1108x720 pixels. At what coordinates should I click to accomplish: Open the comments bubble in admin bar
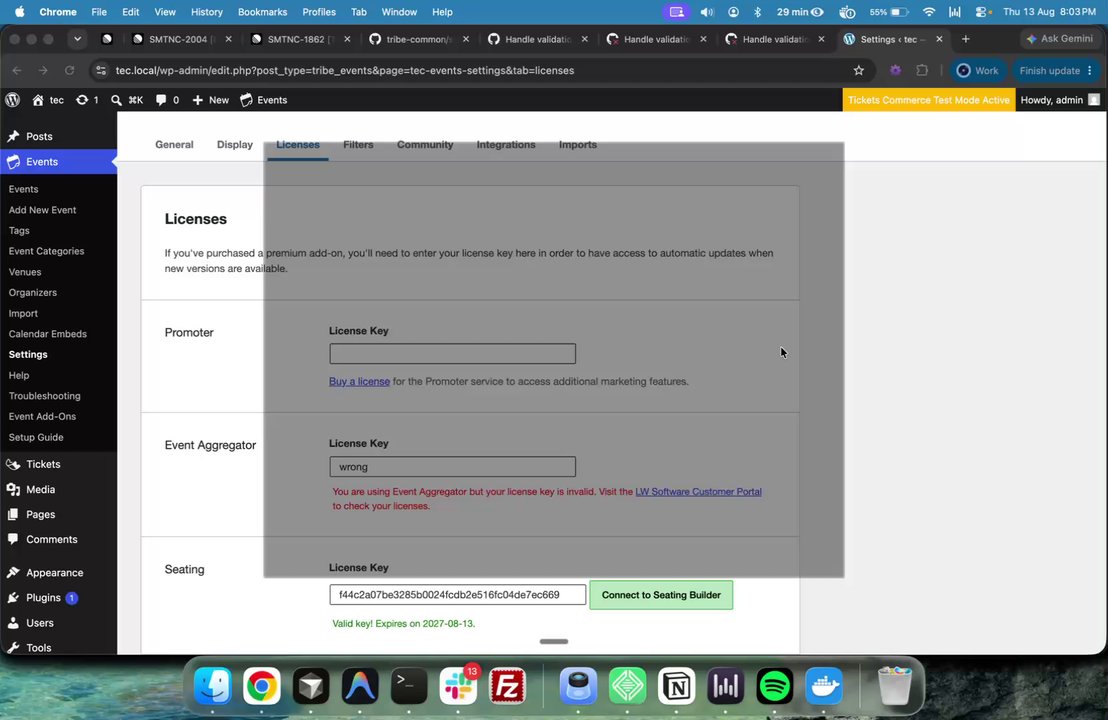[x=167, y=100]
